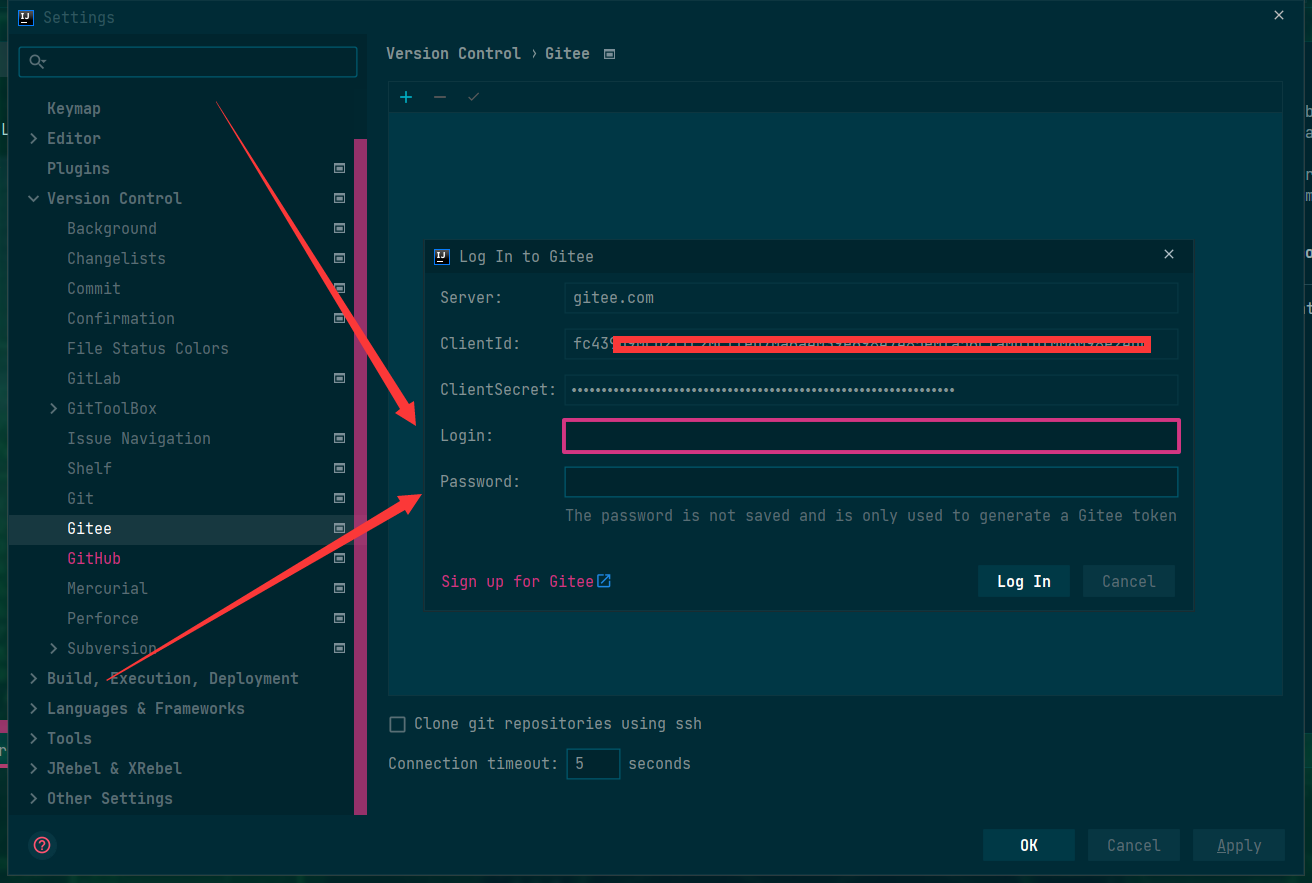
Task: Click project icon next to Perforce
Action: coord(340,618)
